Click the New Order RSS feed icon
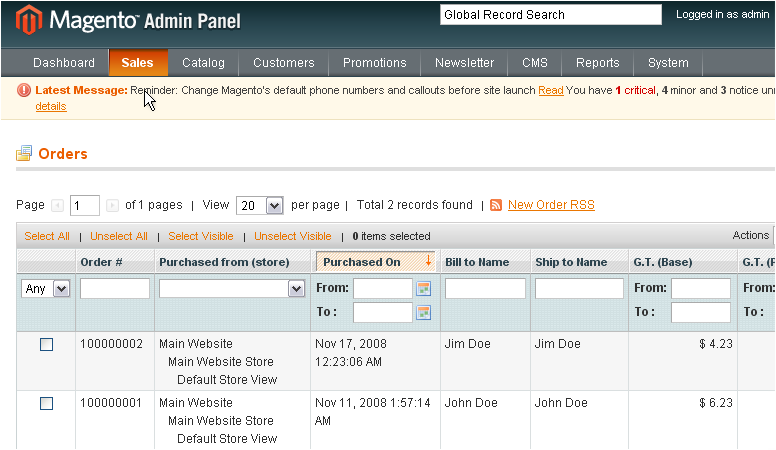Viewport: 776px width, 450px height. coord(496,205)
